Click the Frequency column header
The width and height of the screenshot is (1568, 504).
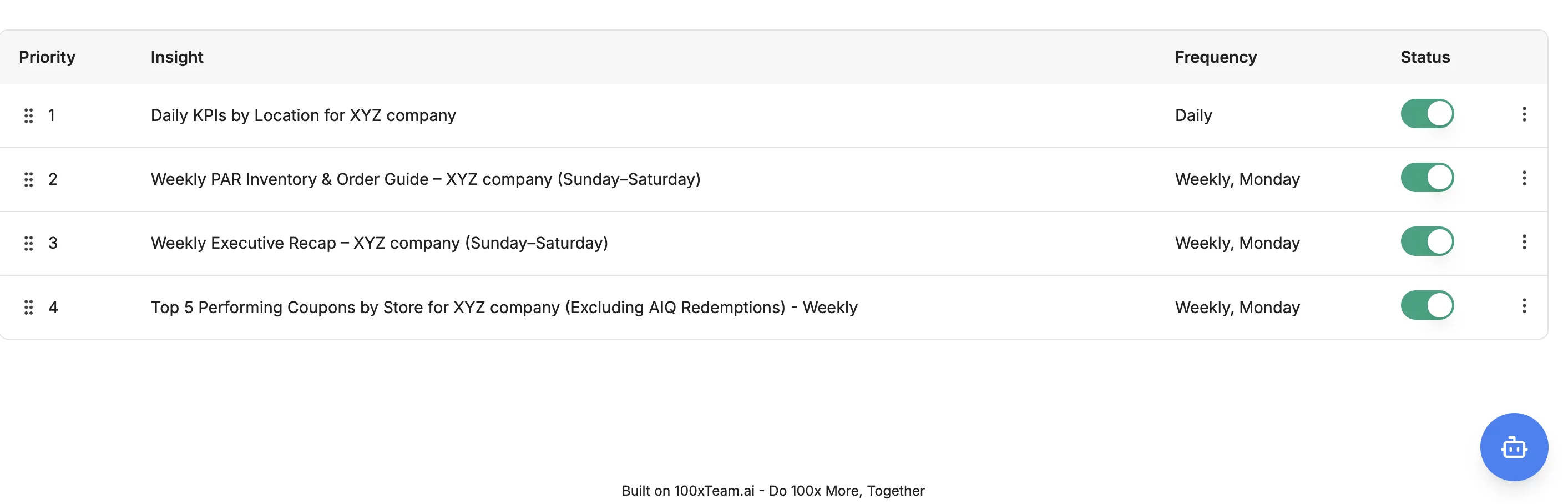pos(1215,57)
